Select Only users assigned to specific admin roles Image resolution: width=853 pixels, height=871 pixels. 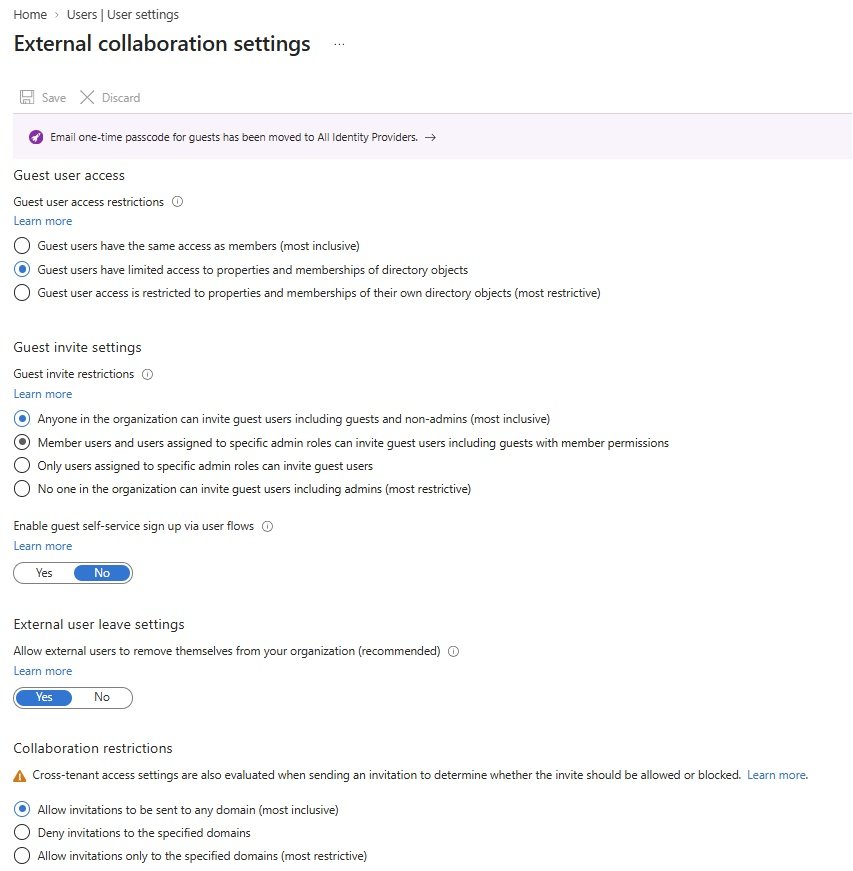point(22,465)
